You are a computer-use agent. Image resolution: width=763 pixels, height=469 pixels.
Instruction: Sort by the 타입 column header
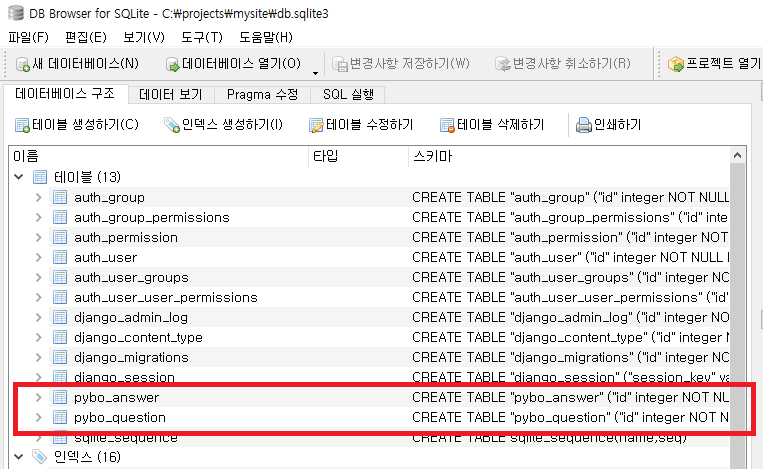358,156
